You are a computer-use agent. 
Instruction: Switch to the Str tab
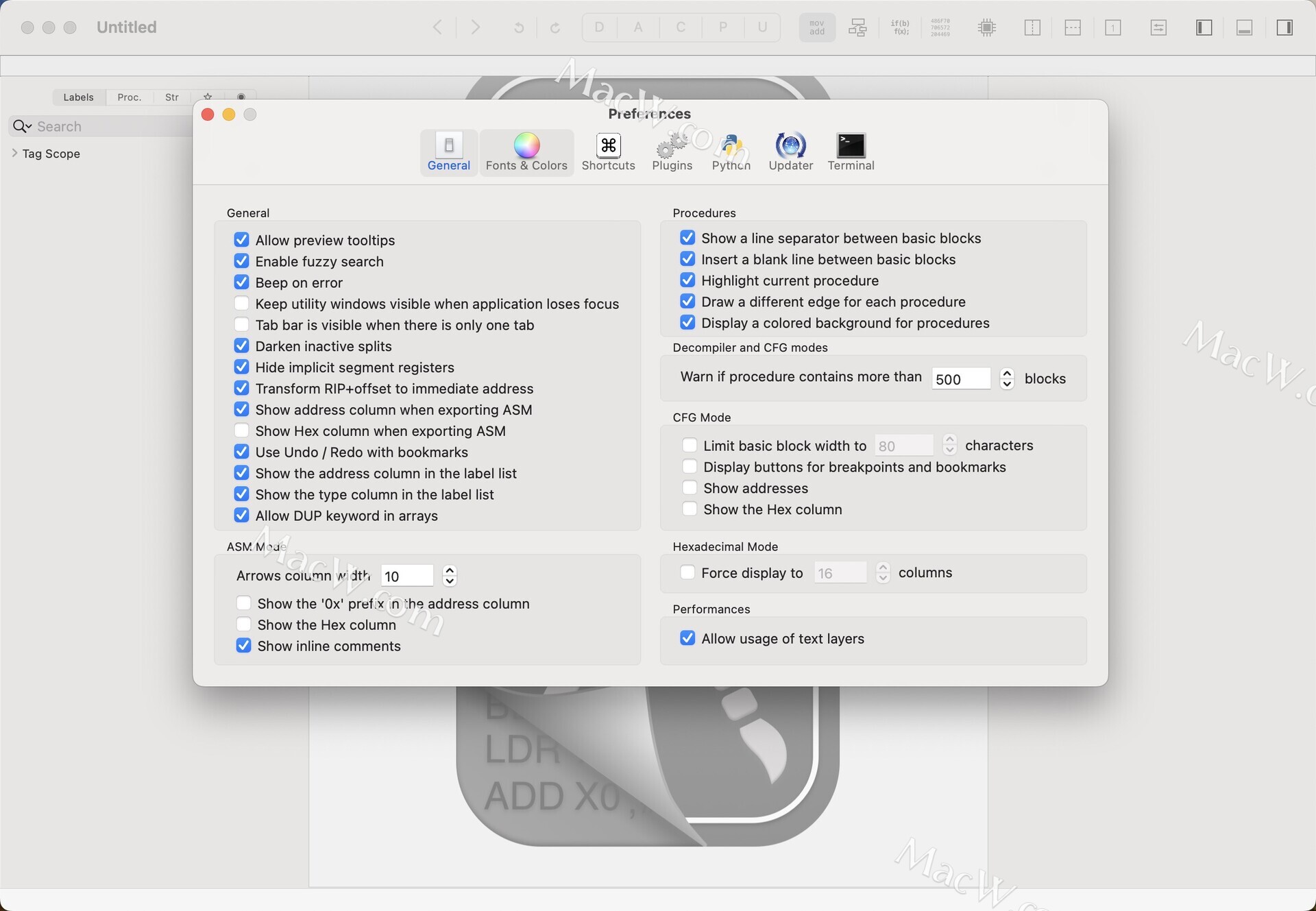click(172, 97)
